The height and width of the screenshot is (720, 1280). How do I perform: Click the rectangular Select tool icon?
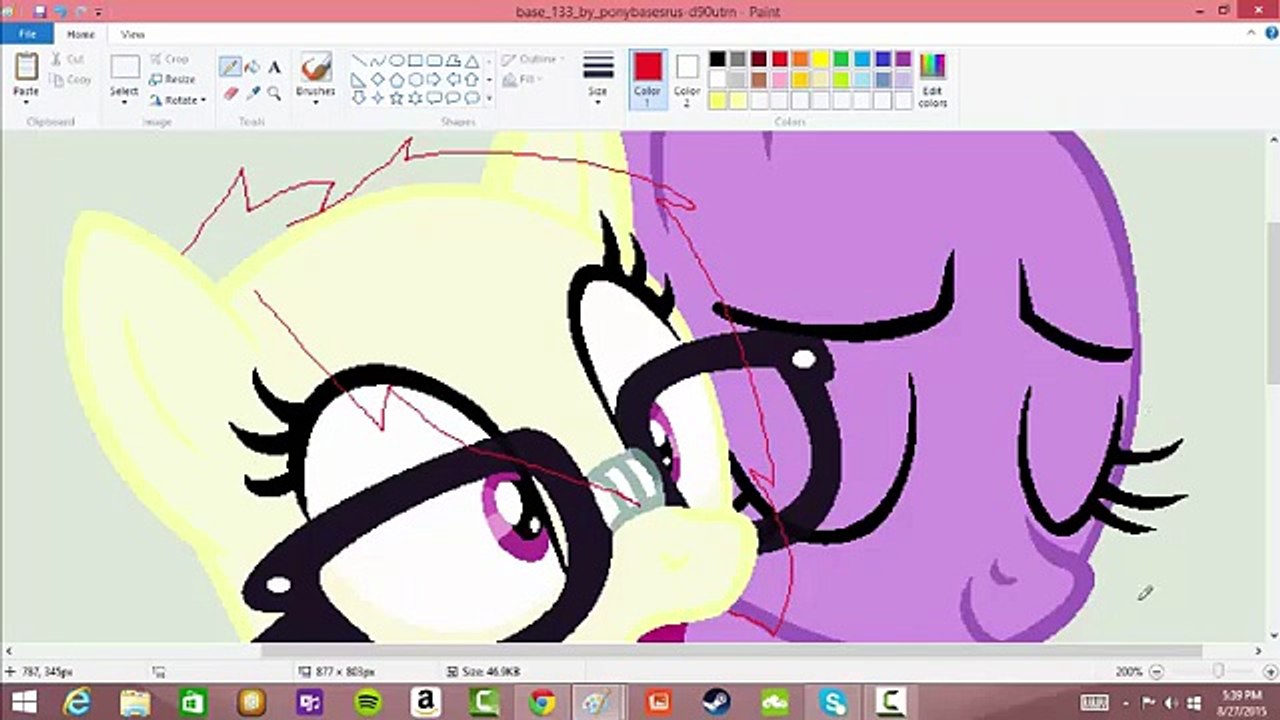click(125, 68)
